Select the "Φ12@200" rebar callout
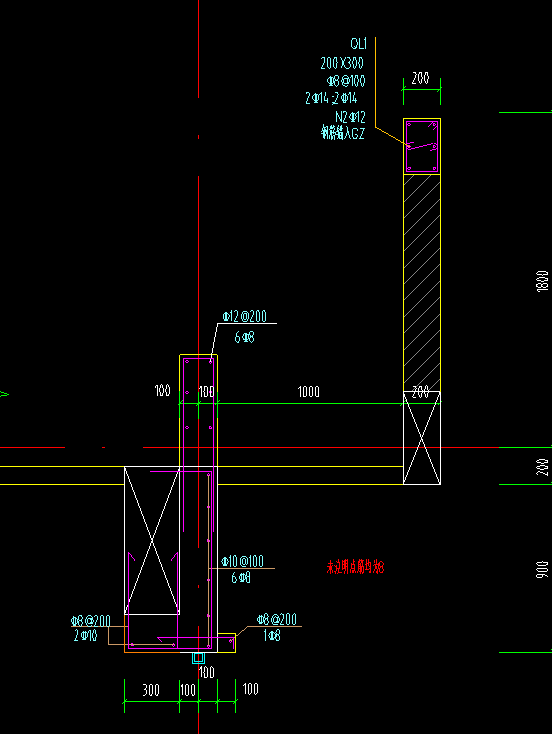The height and width of the screenshot is (734, 552). 244,316
